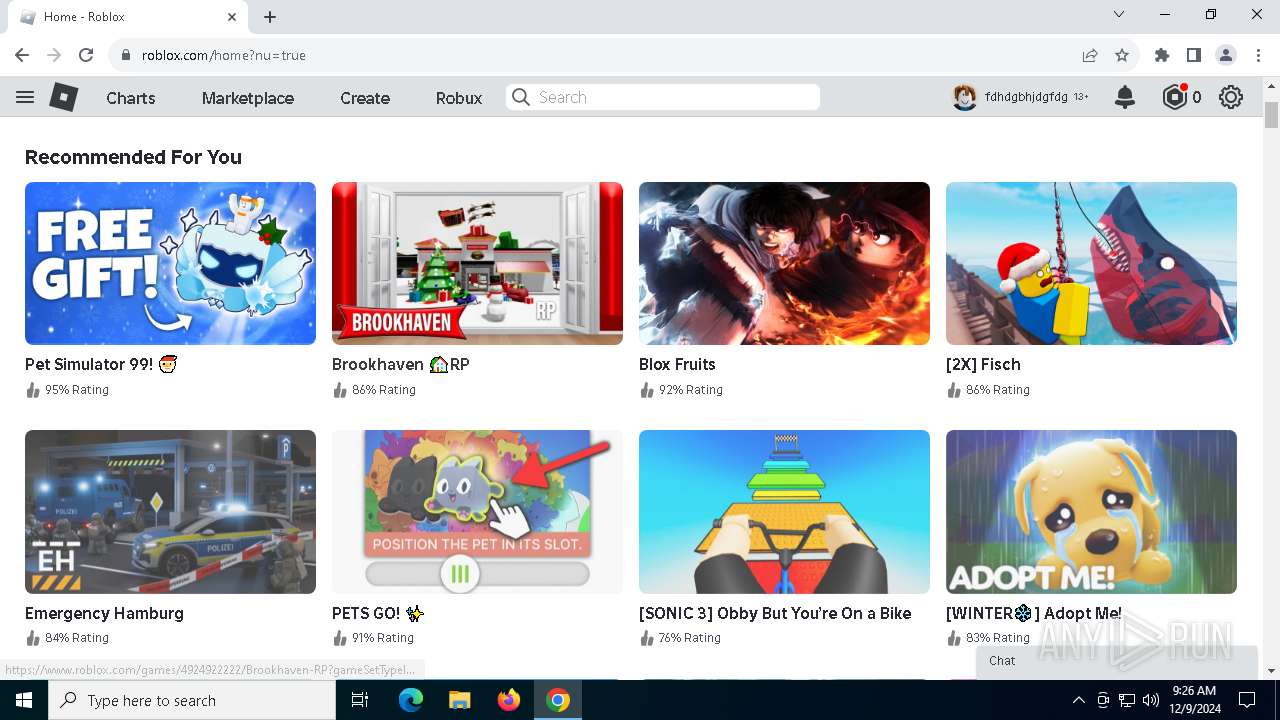The width and height of the screenshot is (1280, 720).
Task: Open the Chat panel
Action: pyautogui.click(x=1116, y=661)
